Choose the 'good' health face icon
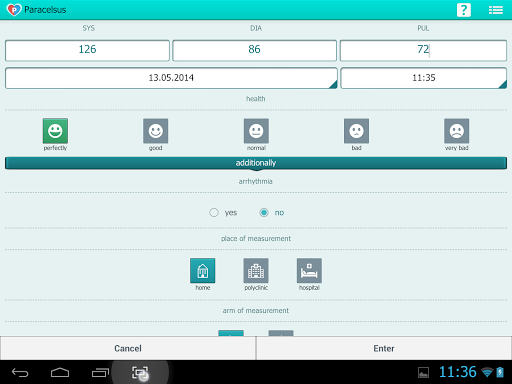The image size is (512, 384). click(x=156, y=131)
